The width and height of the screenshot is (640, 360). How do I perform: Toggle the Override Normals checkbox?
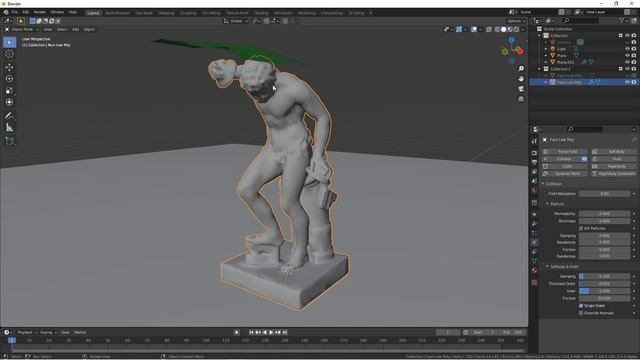click(581, 313)
